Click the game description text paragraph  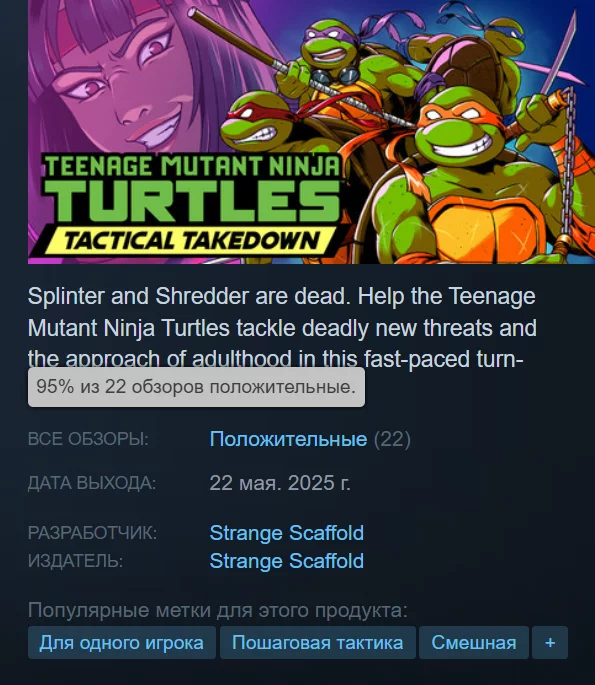pos(282,327)
